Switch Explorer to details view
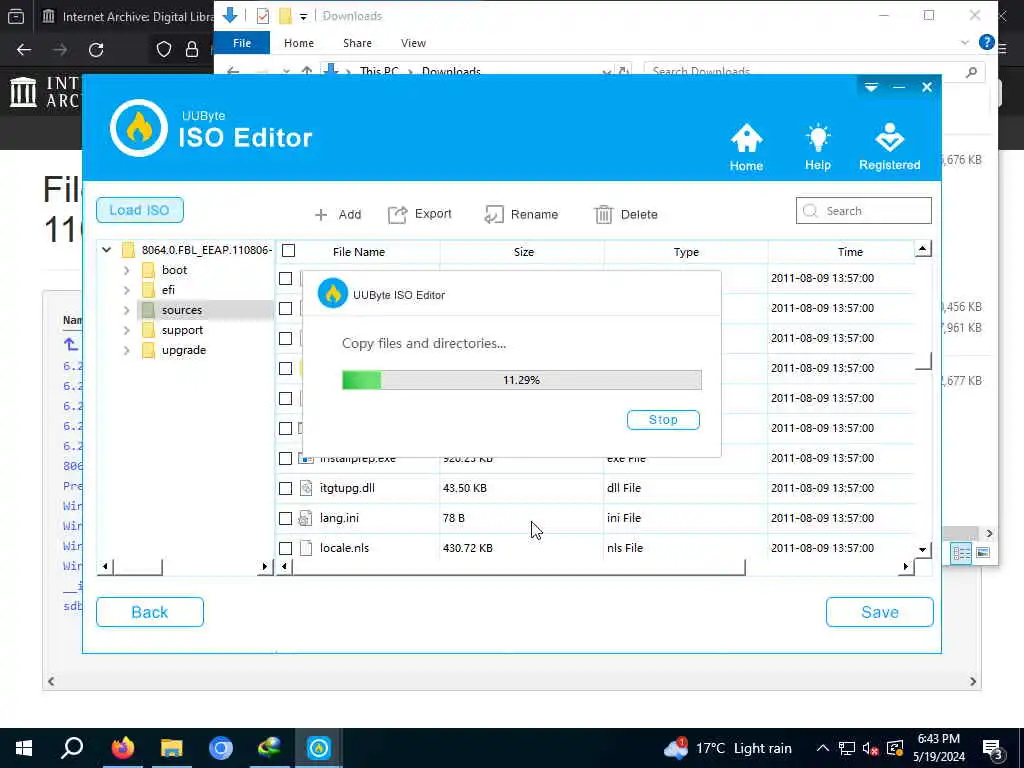Screen dimensions: 1024x768 coord(961,553)
